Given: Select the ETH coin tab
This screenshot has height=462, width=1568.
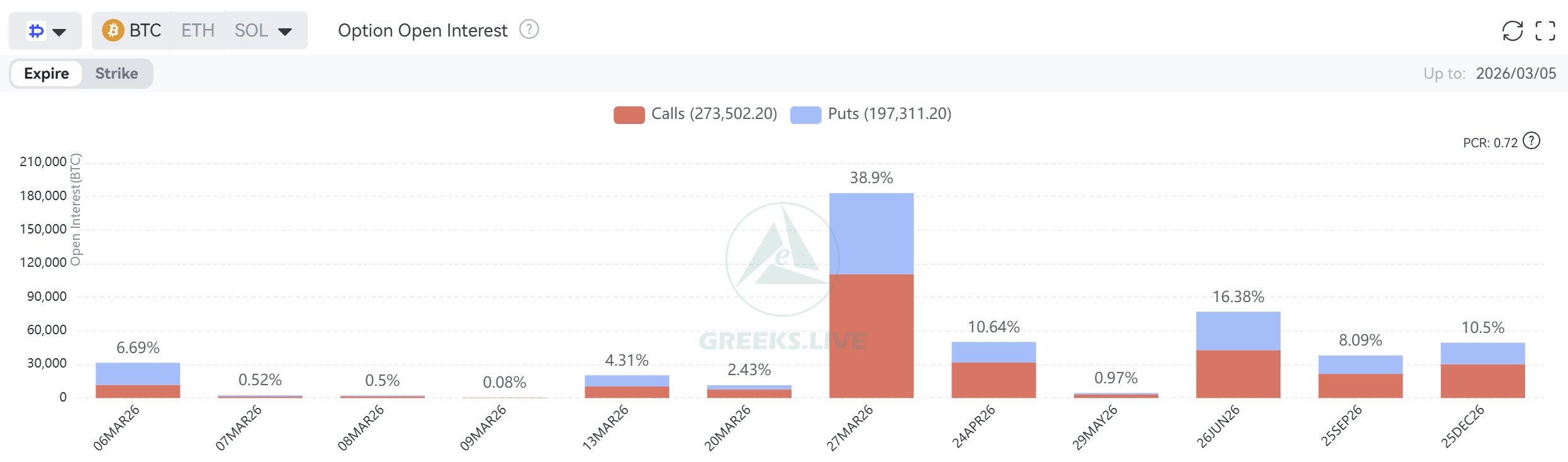Looking at the screenshot, I should (x=198, y=30).
